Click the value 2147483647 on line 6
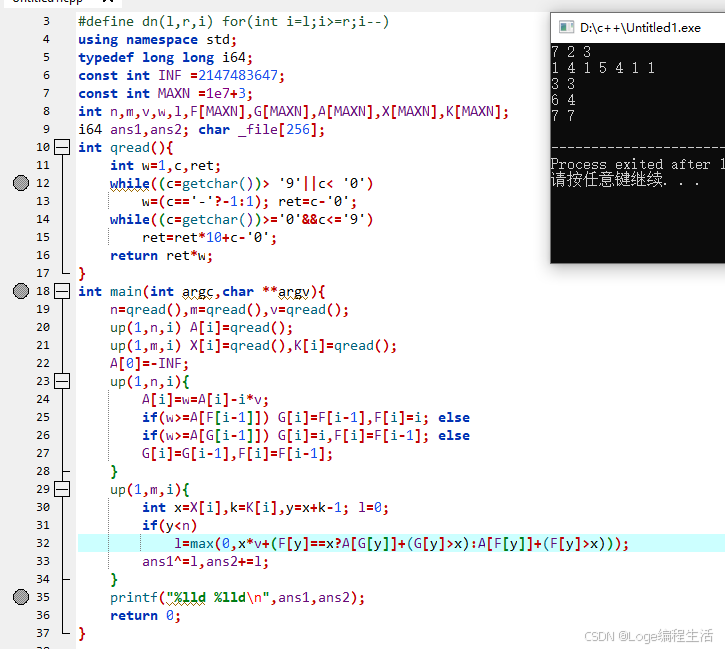The width and height of the screenshot is (725, 649). point(238,75)
